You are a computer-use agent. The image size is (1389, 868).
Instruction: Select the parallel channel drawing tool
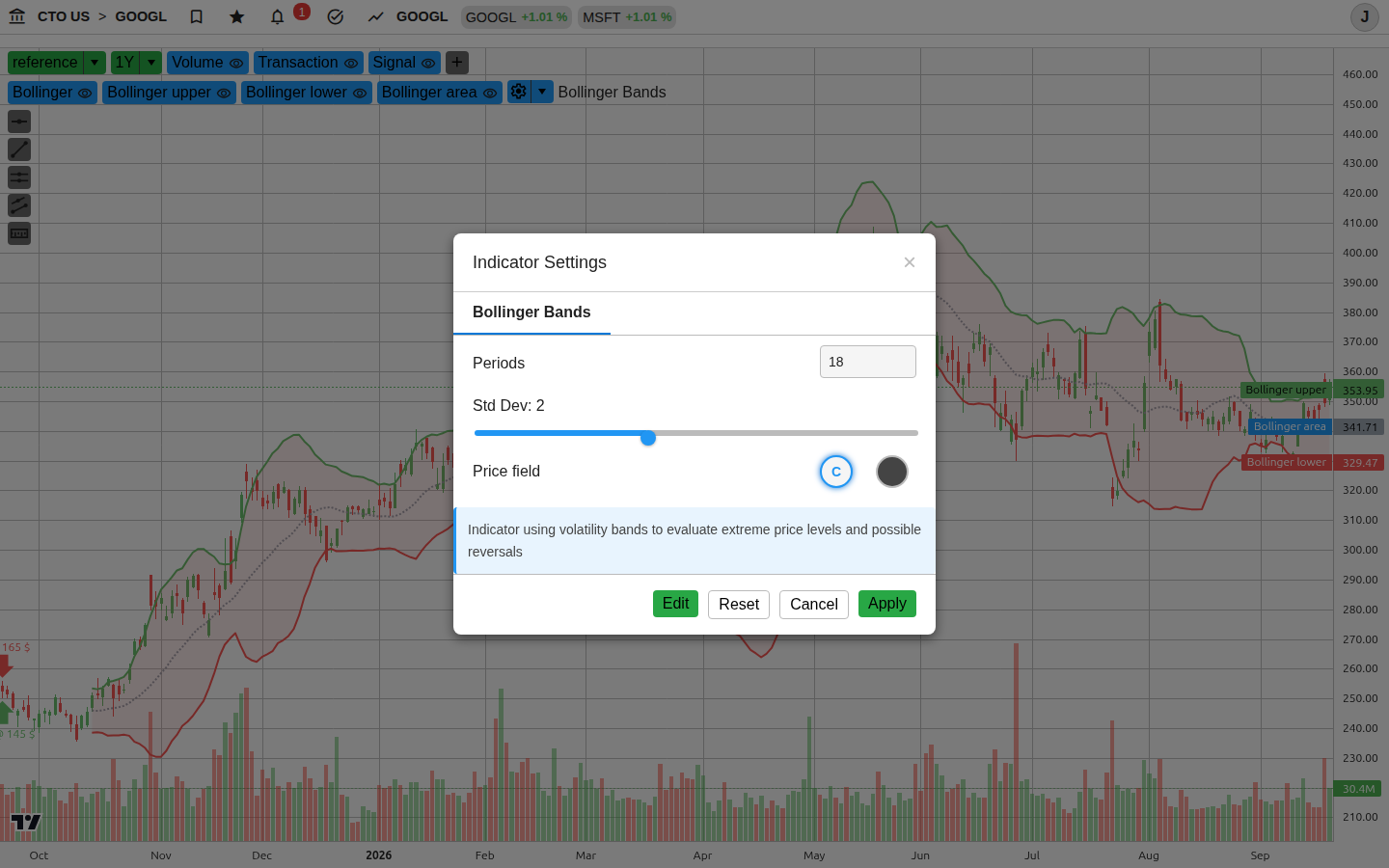click(x=19, y=205)
